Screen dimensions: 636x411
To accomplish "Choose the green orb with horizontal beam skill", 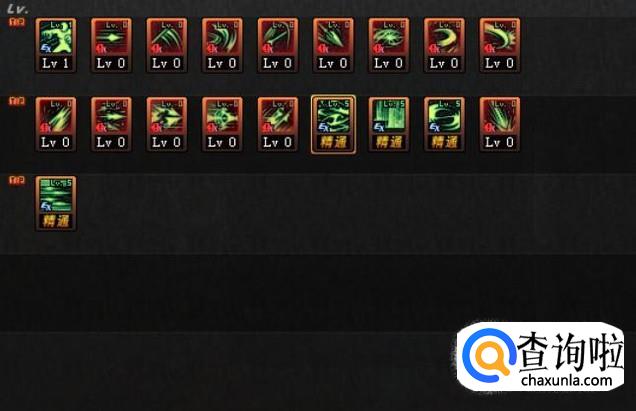I will coord(223,124).
